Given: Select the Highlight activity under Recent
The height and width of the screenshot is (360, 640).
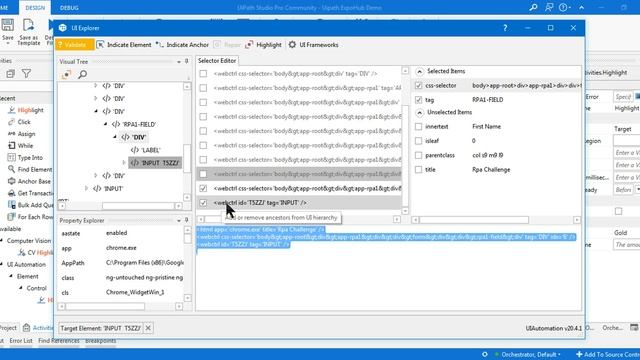Looking at the screenshot, I should (x=26, y=110).
